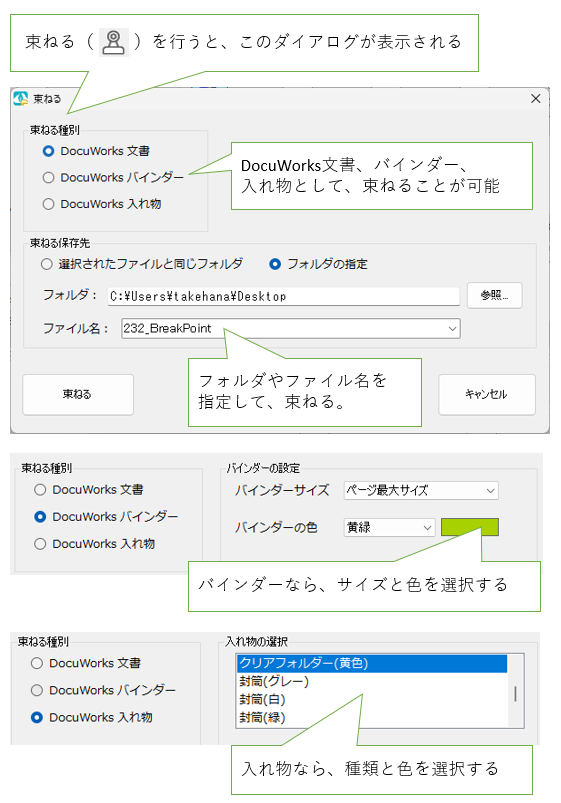Viewport: 561px width, 803px height.
Task: Click the 参照... browse button
Action: 494,295
